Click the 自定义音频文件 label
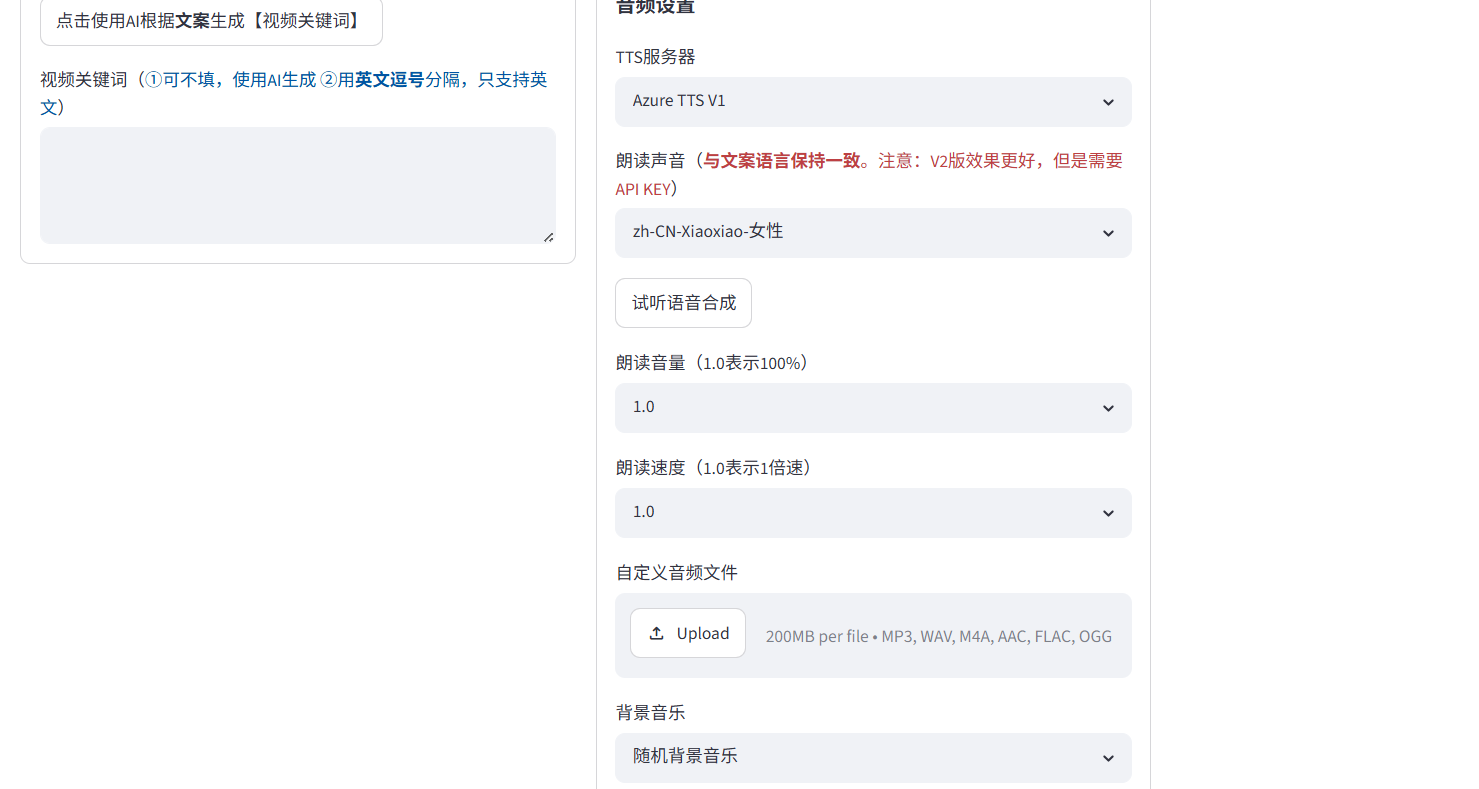Image resolution: width=1479 pixels, height=789 pixels. [x=677, y=572]
